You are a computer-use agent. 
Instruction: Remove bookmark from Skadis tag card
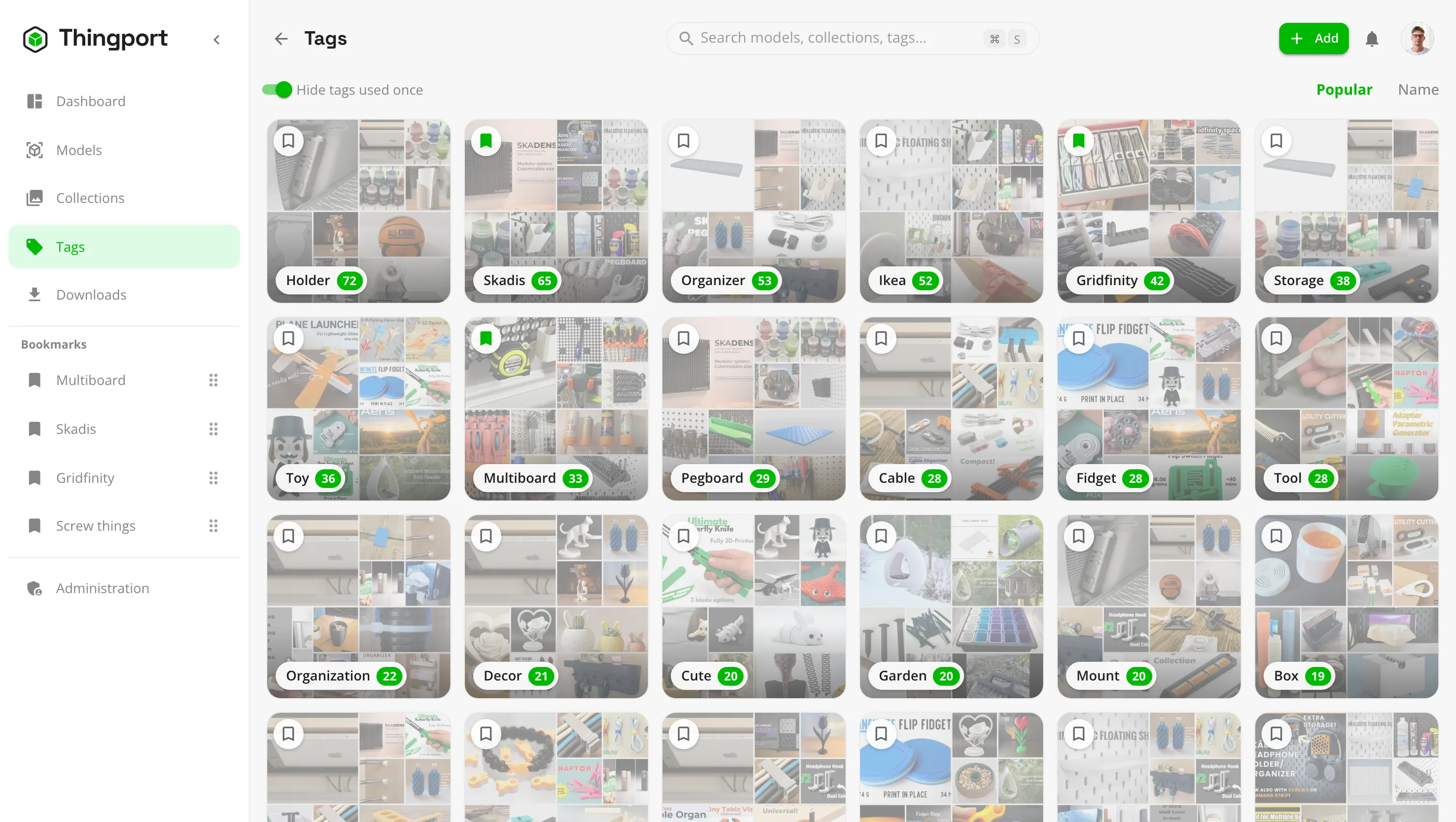486,141
